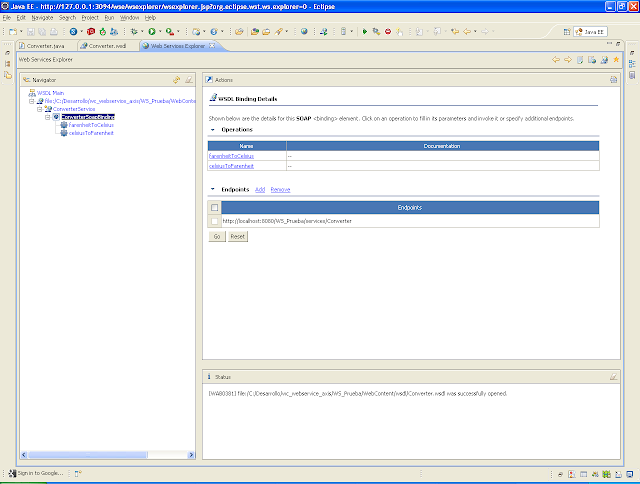Click the Favorites star icon
The width and height of the screenshot is (640, 484).
point(616,60)
